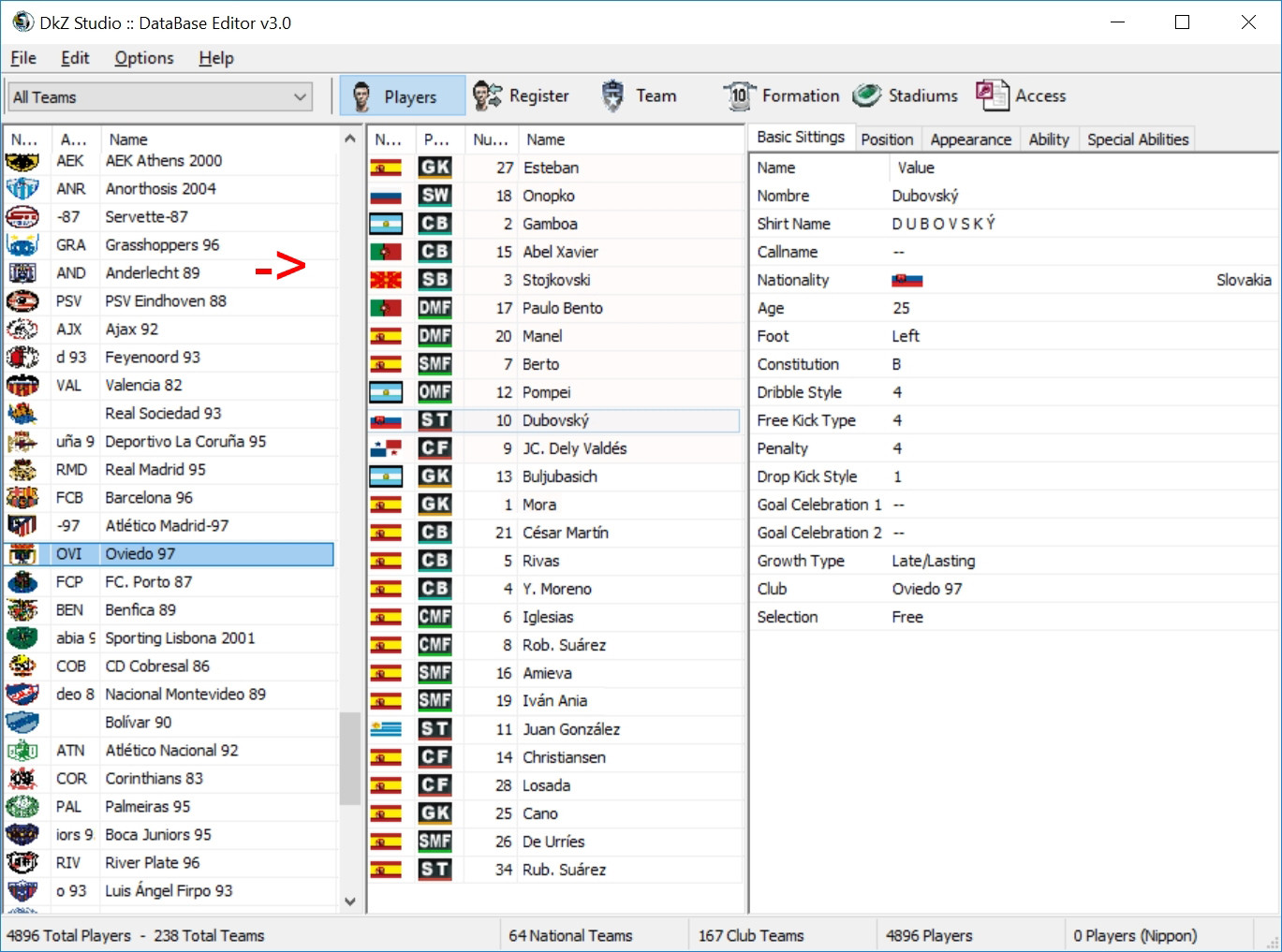
Task: Open the Formation section
Action: click(x=781, y=96)
